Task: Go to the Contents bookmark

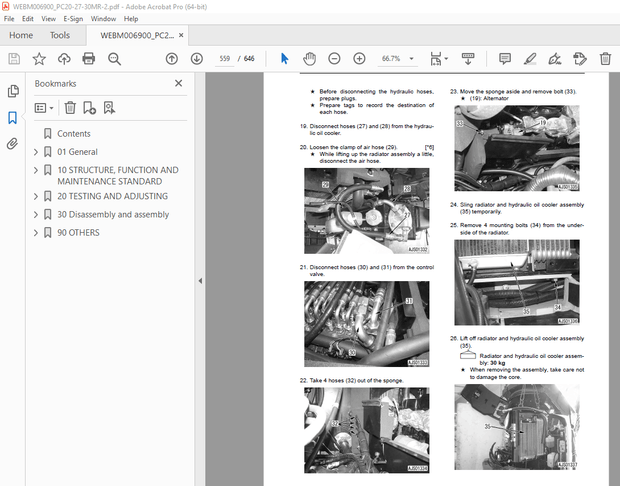Action: pos(74,134)
